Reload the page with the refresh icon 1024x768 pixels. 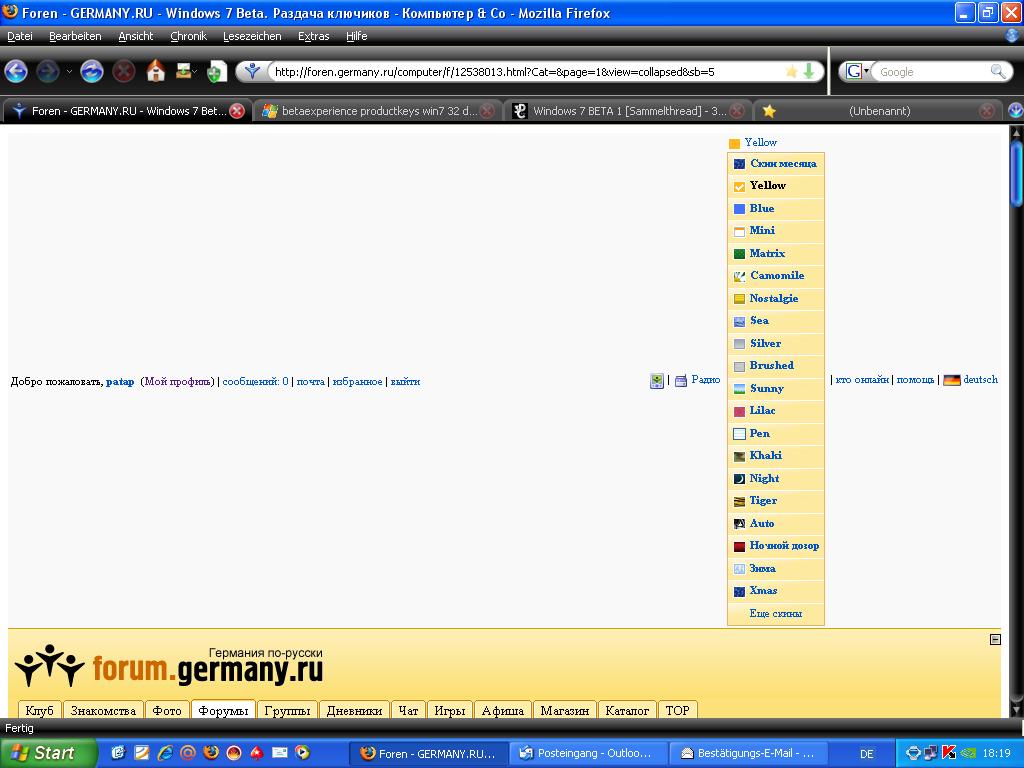91,71
